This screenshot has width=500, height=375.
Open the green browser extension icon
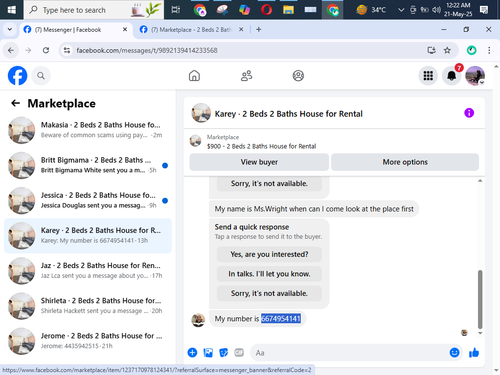point(471,50)
